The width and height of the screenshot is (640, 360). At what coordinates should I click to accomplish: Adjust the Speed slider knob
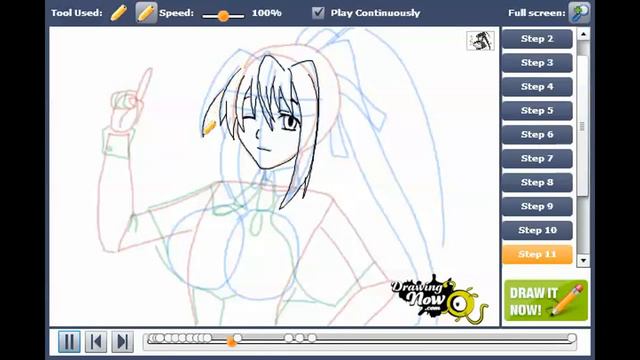coord(223,16)
